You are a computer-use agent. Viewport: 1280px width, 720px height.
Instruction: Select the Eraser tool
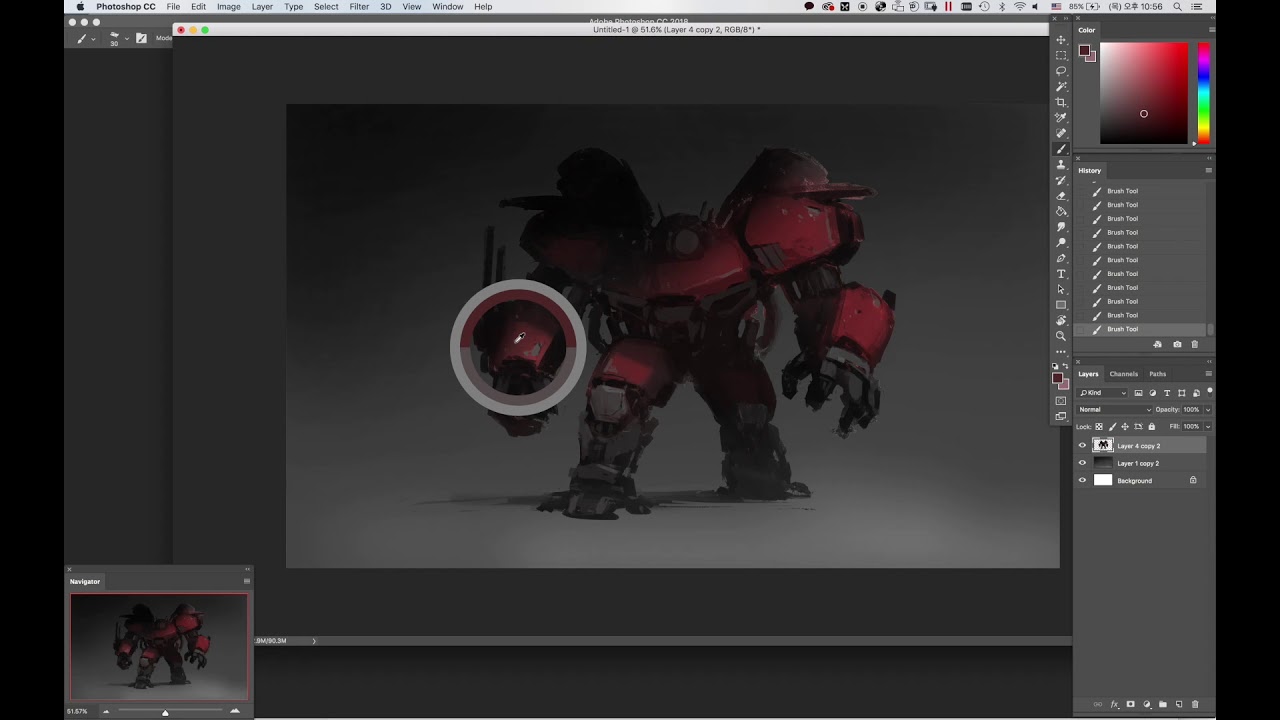(1061, 196)
